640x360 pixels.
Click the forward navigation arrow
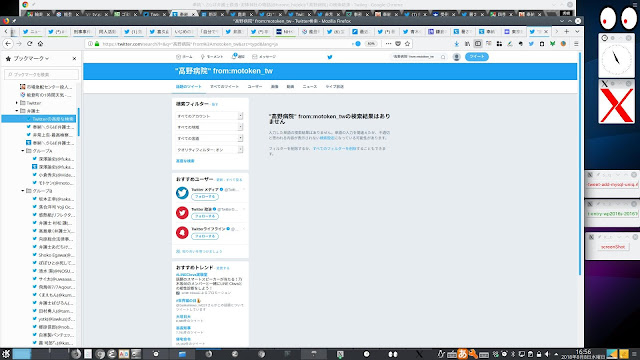(x=19, y=43)
